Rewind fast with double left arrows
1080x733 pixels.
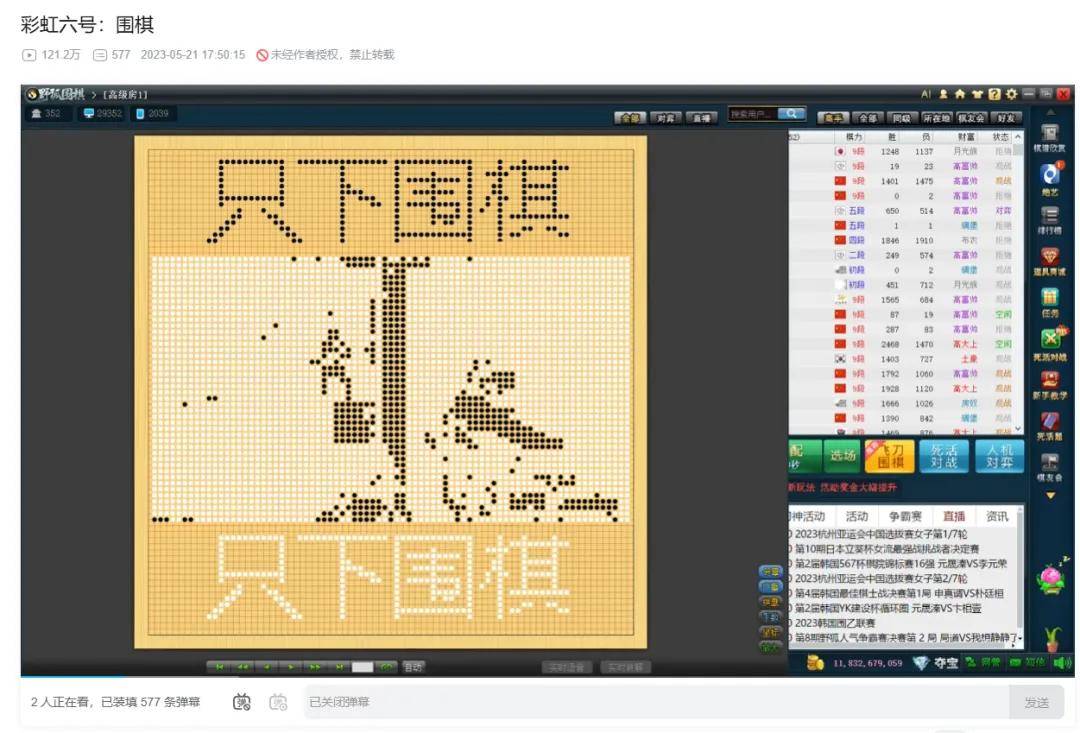(x=242, y=667)
